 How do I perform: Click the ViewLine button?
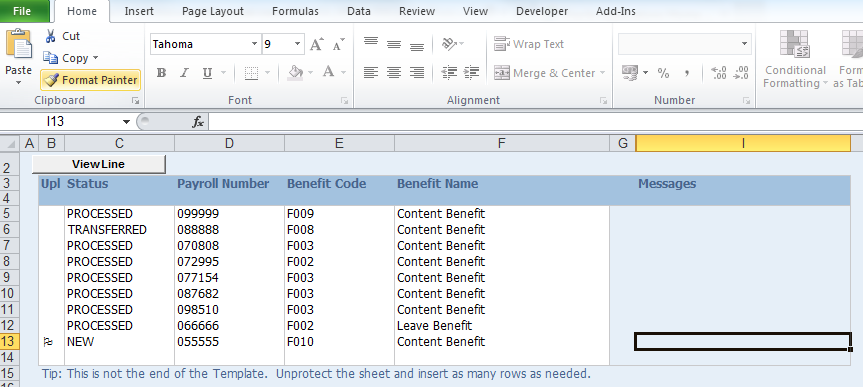pyautogui.click(x=99, y=164)
